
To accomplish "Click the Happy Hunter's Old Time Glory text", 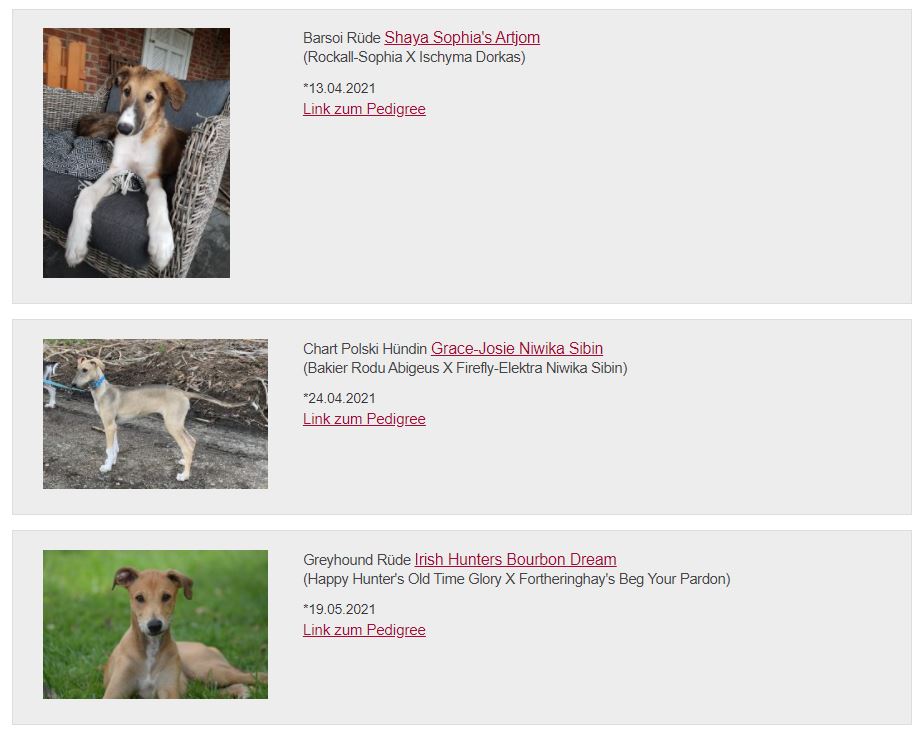I will tap(404, 579).
